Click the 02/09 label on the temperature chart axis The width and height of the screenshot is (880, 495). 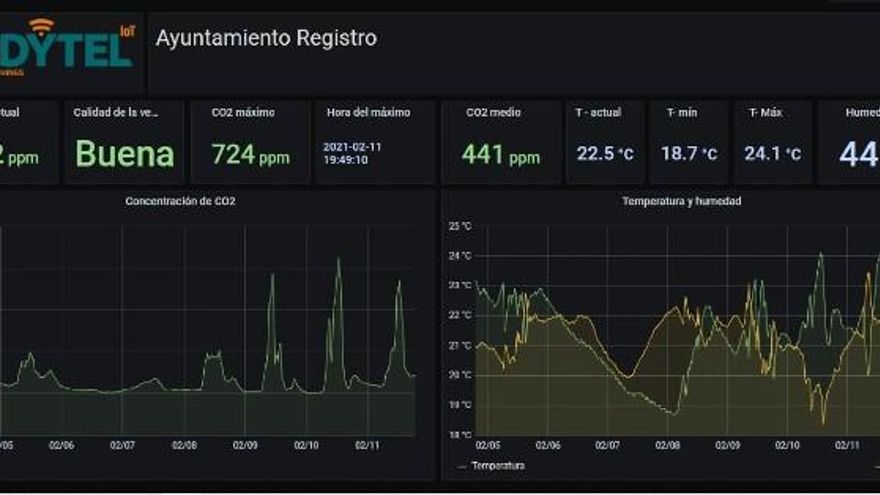tap(727, 445)
